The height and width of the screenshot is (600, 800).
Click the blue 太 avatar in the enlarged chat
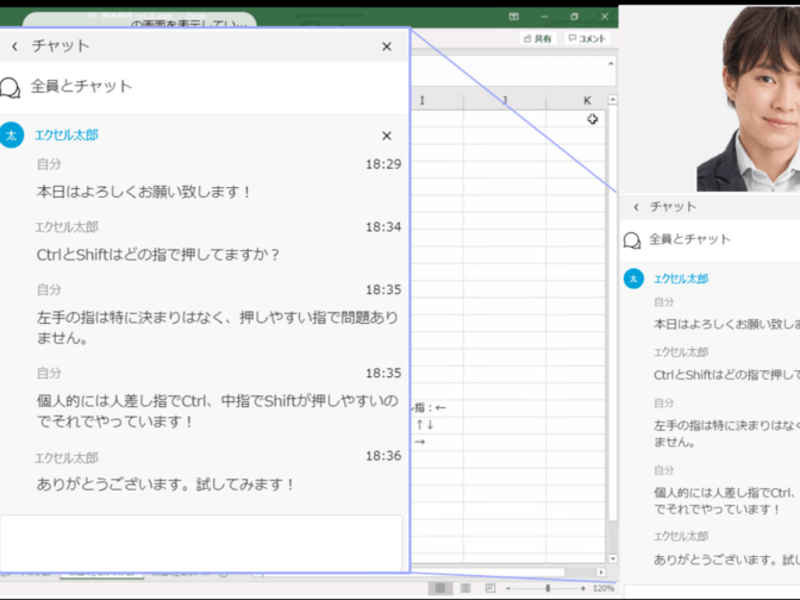[x=11, y=135]
